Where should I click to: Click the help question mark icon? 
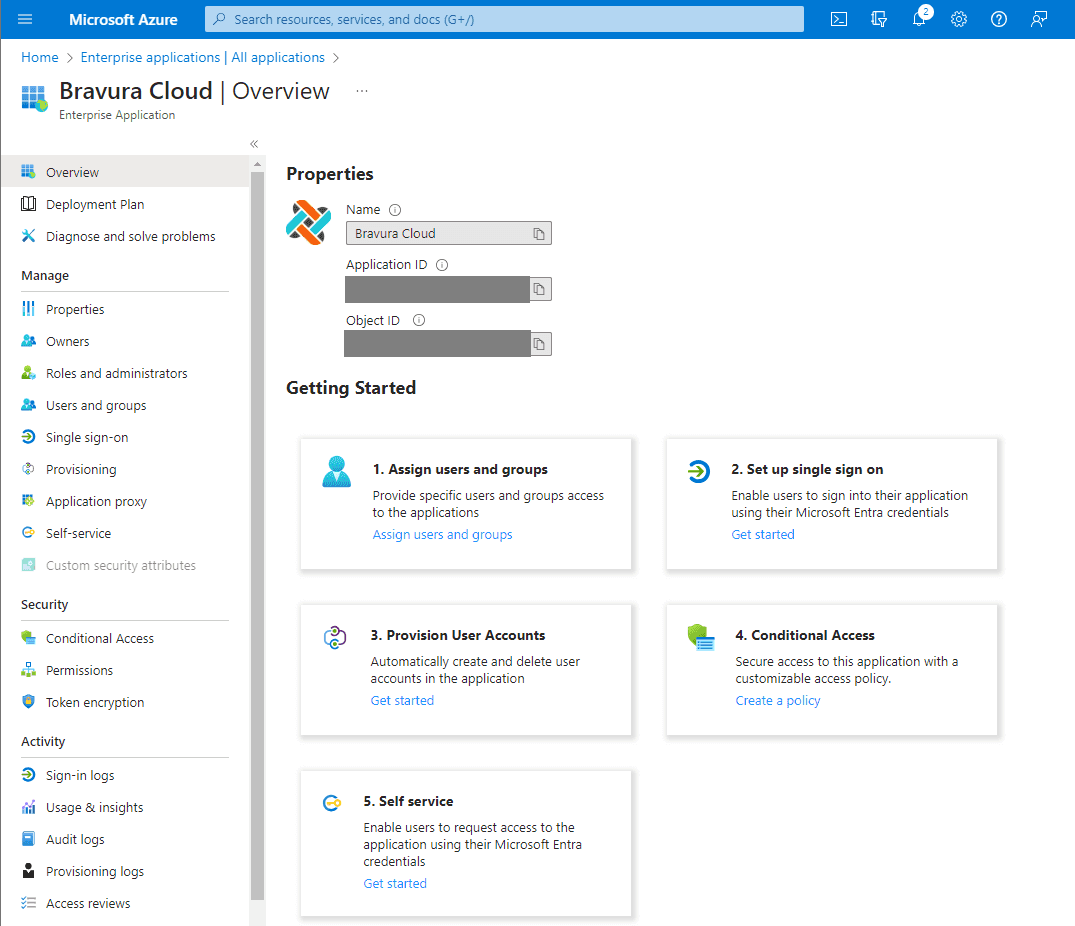pos(998,19)
